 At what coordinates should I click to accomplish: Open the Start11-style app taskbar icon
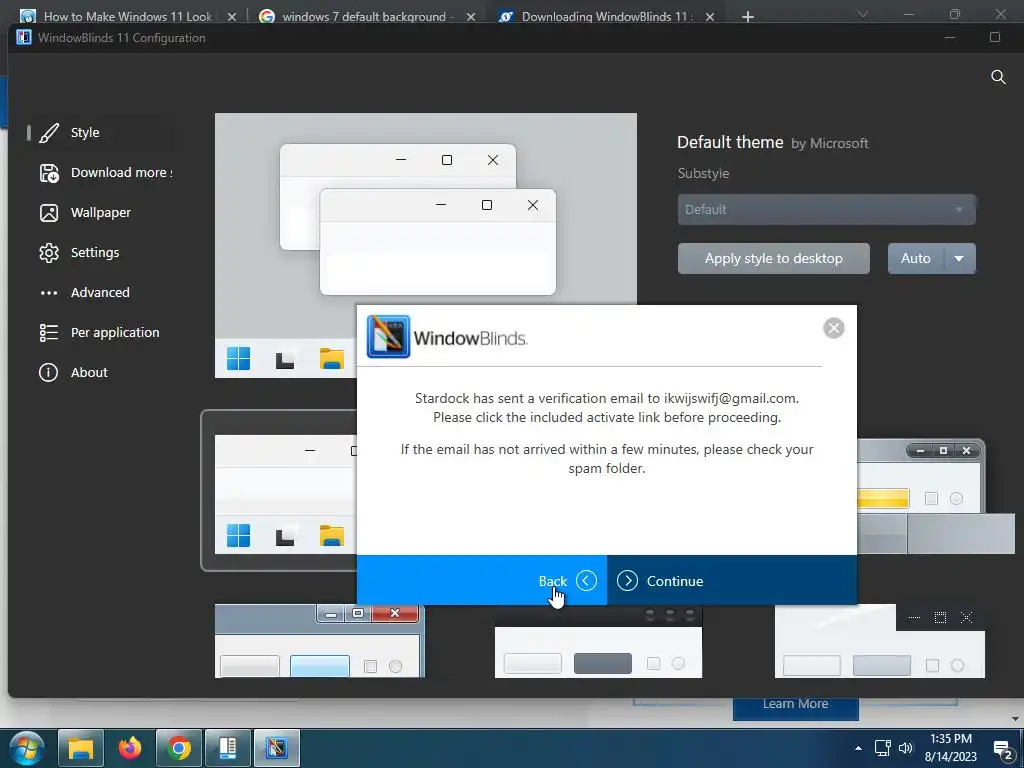(227, 748)
